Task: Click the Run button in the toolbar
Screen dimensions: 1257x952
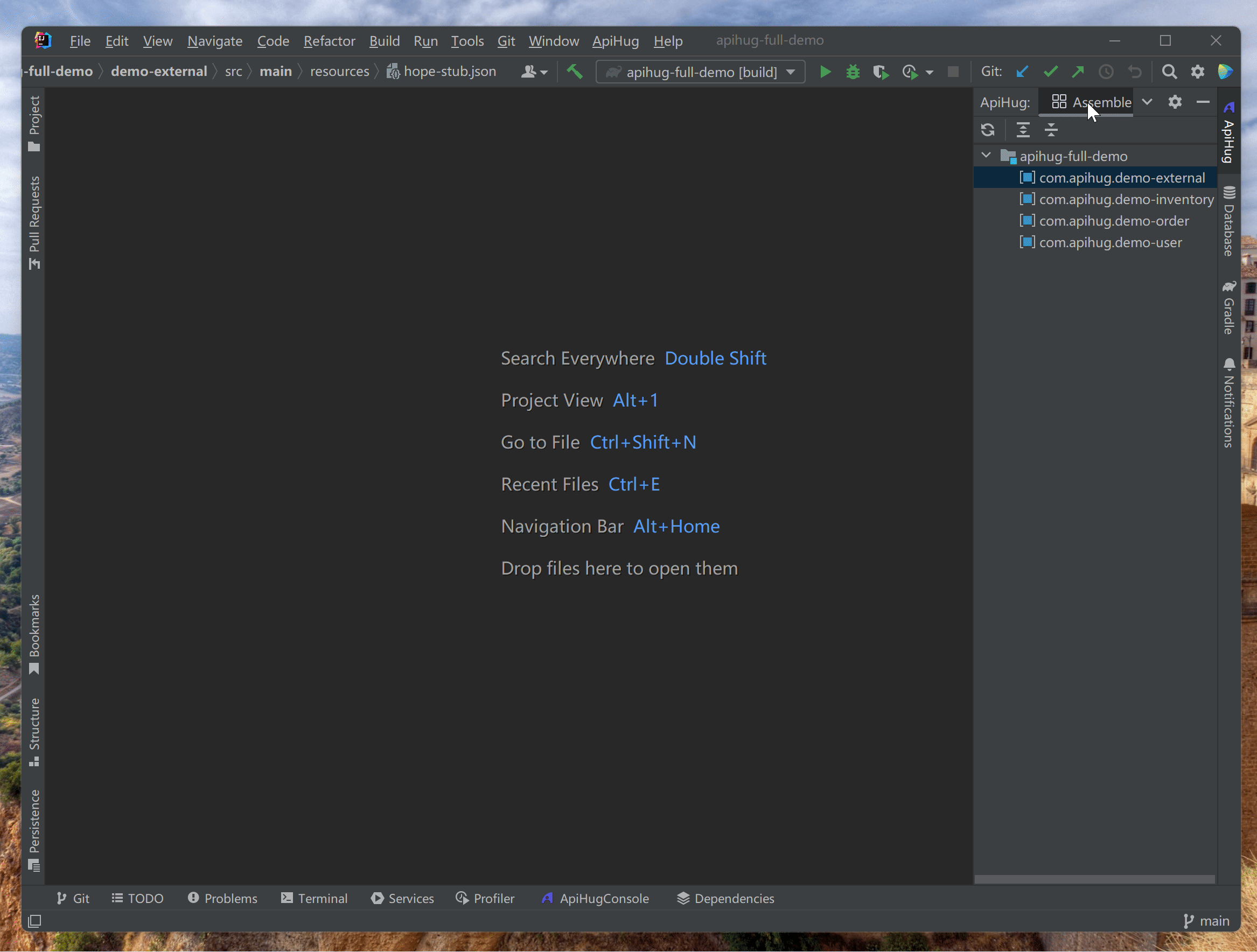Action: 824,71
